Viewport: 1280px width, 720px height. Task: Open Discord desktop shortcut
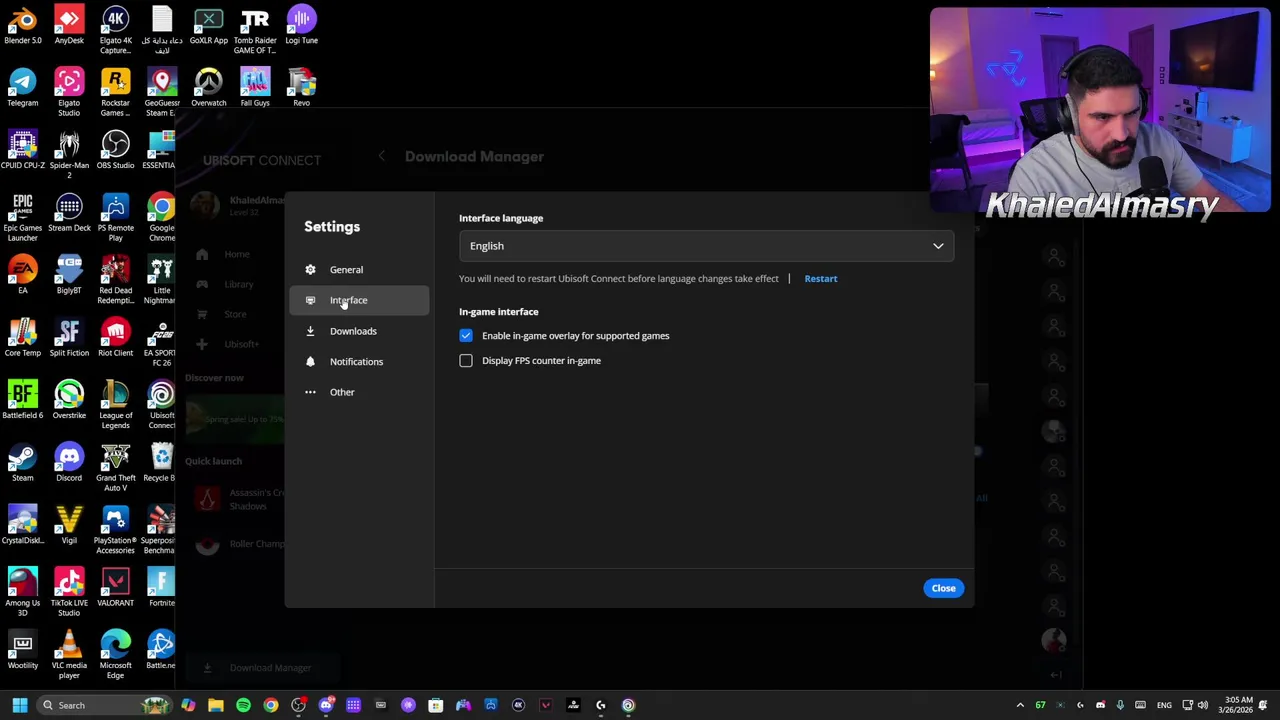69,462
